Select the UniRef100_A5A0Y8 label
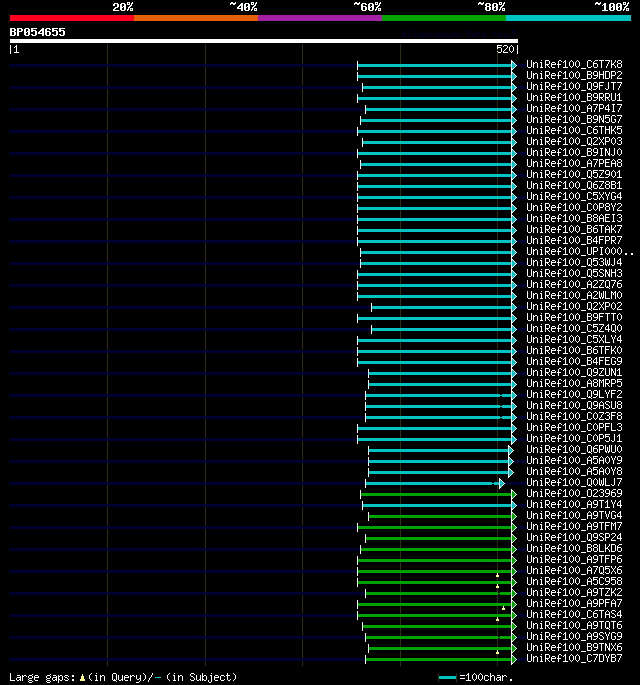The height and width of the screenshot is (685, 640). [574, 471]
